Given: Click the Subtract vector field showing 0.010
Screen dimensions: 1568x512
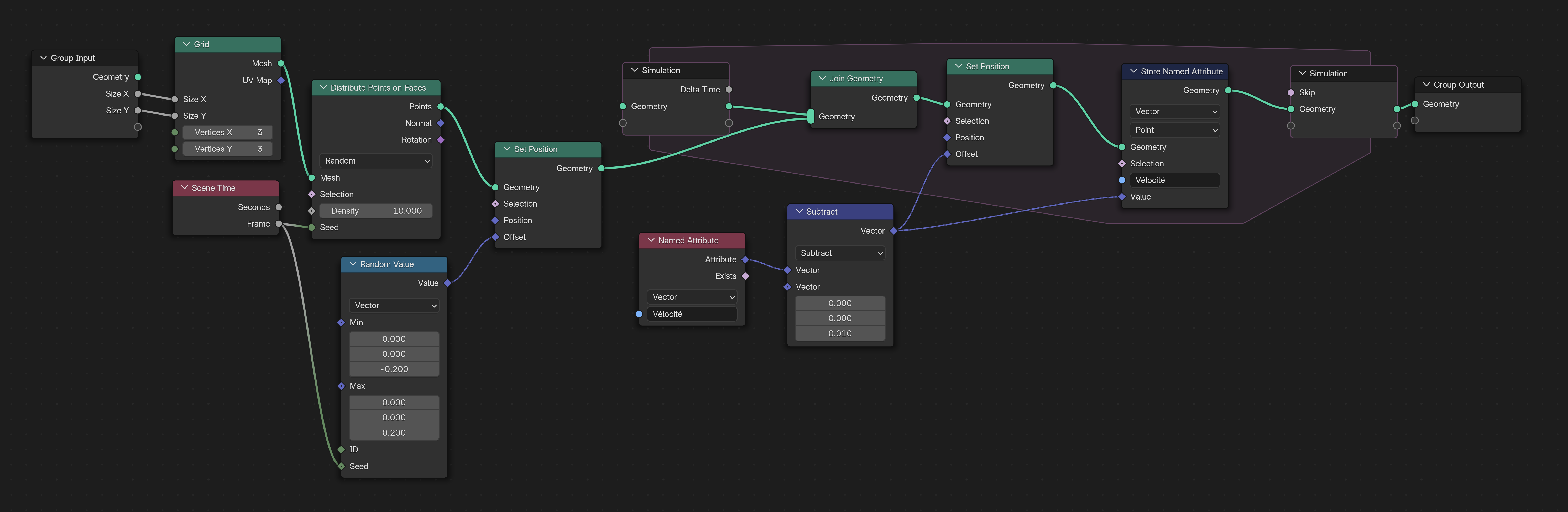Looking at the screenshot, I should click(x=840, y=334).
